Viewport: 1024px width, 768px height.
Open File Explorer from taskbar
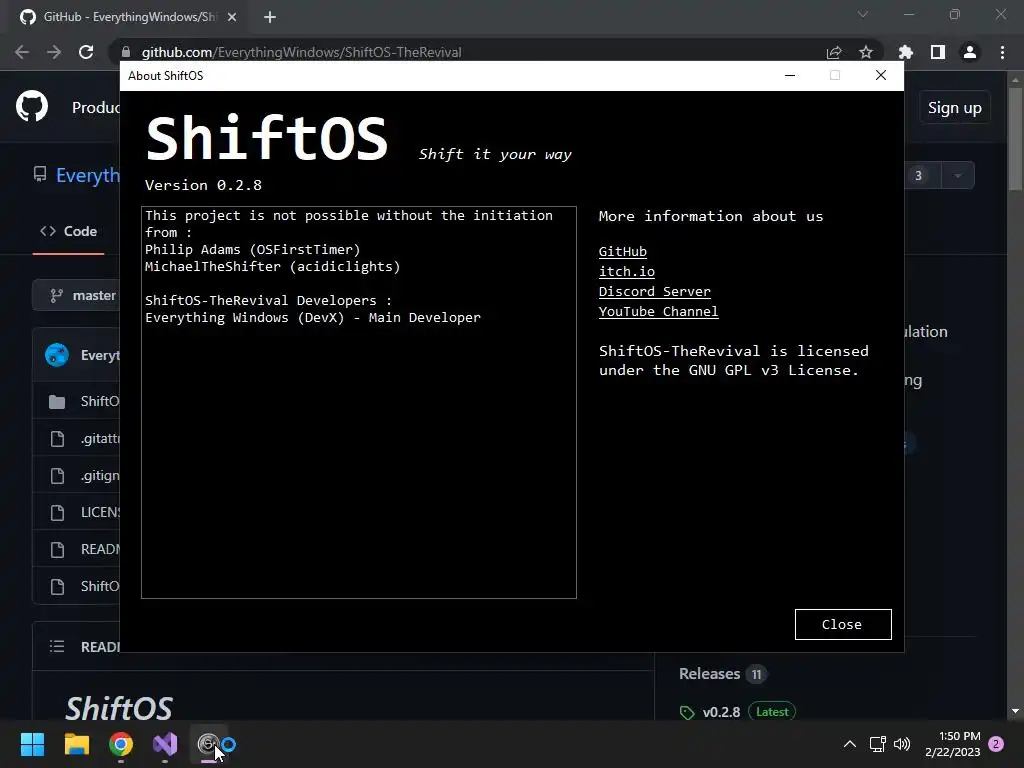(76, 744)
